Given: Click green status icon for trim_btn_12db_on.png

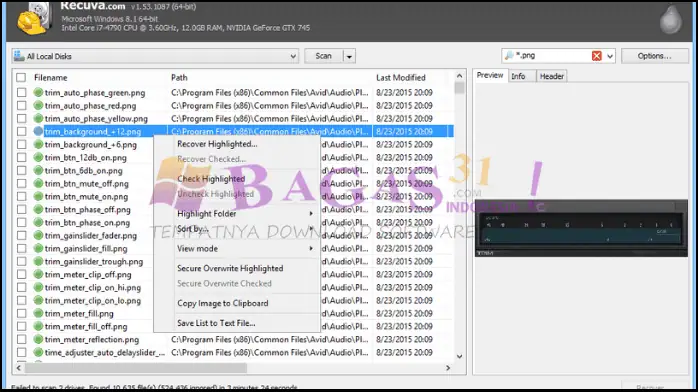Looking at the screenshot, I should [x=38, y=158].
